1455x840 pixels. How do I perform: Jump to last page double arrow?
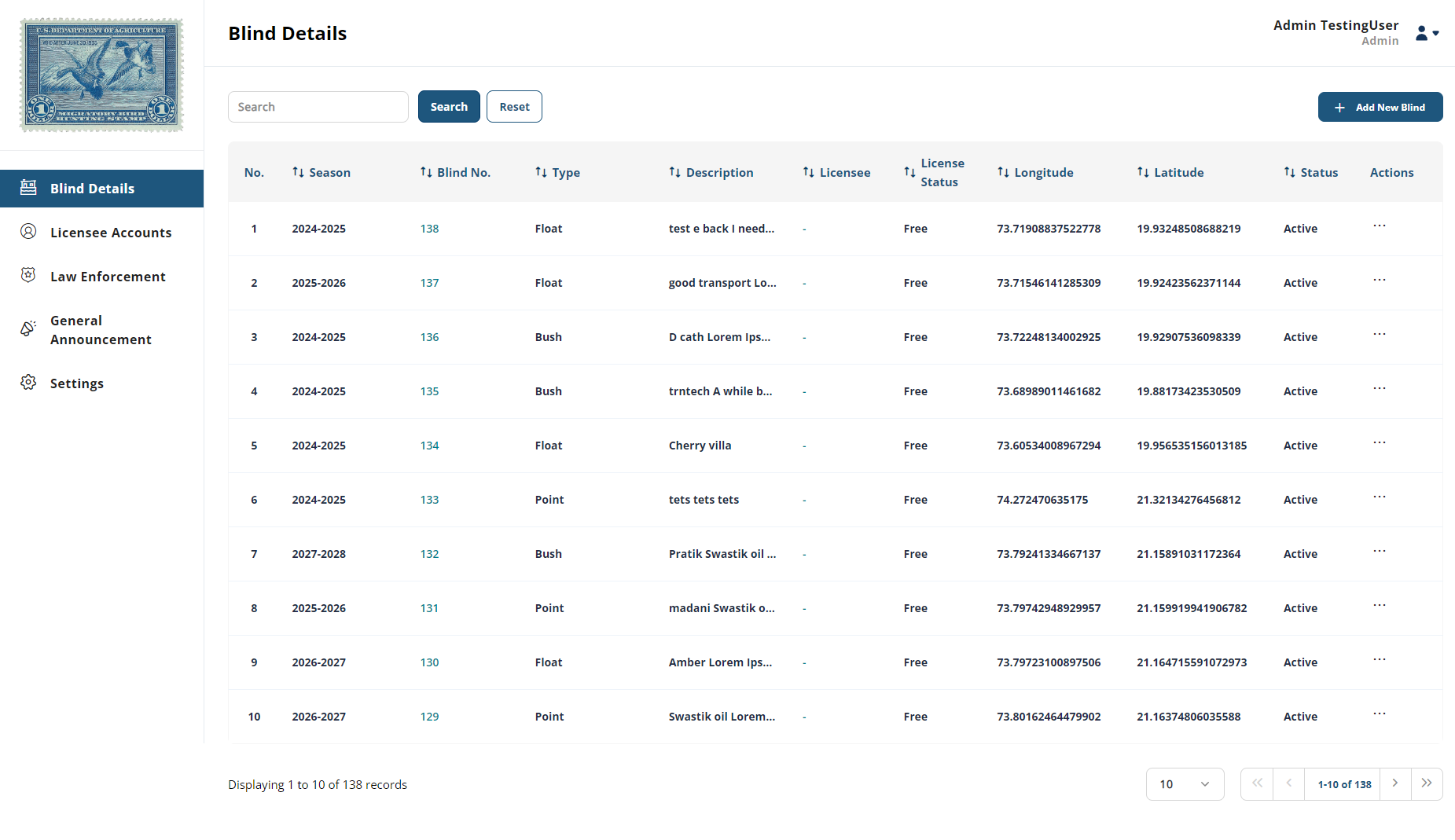point(1427,783)
